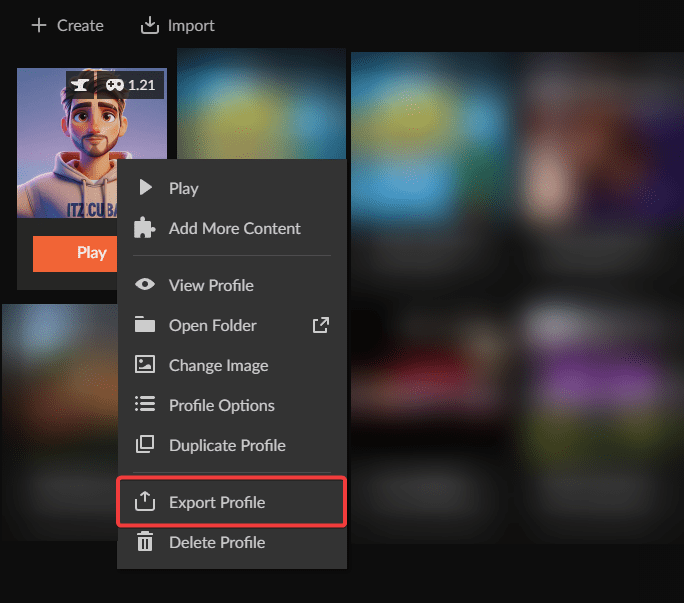
Task: Open Profile Options from the context menu
Action: 221,405
